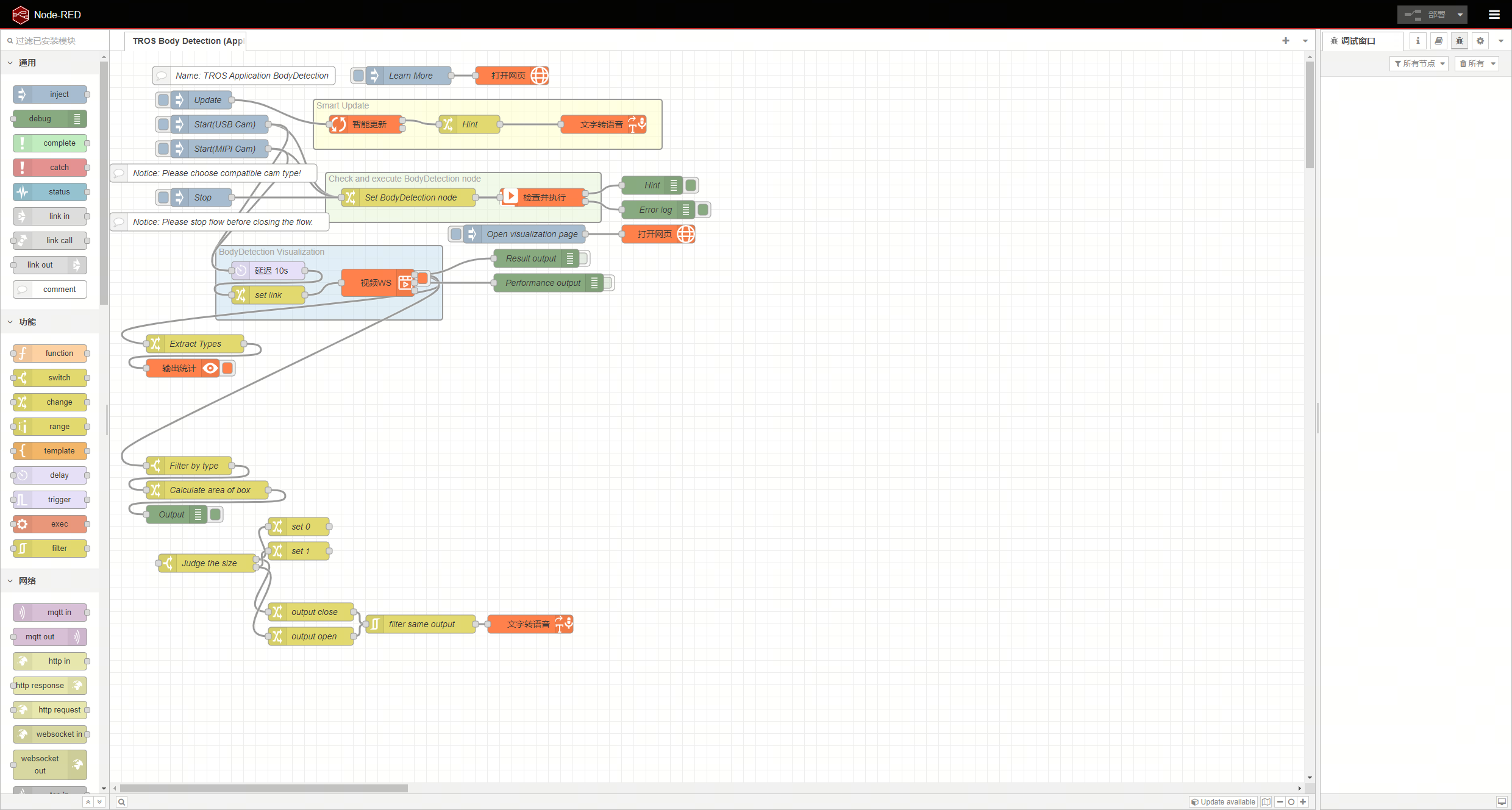Click the horizontal workspace scrollbar
Viewport: 1512px width, 810px height.
262,788
